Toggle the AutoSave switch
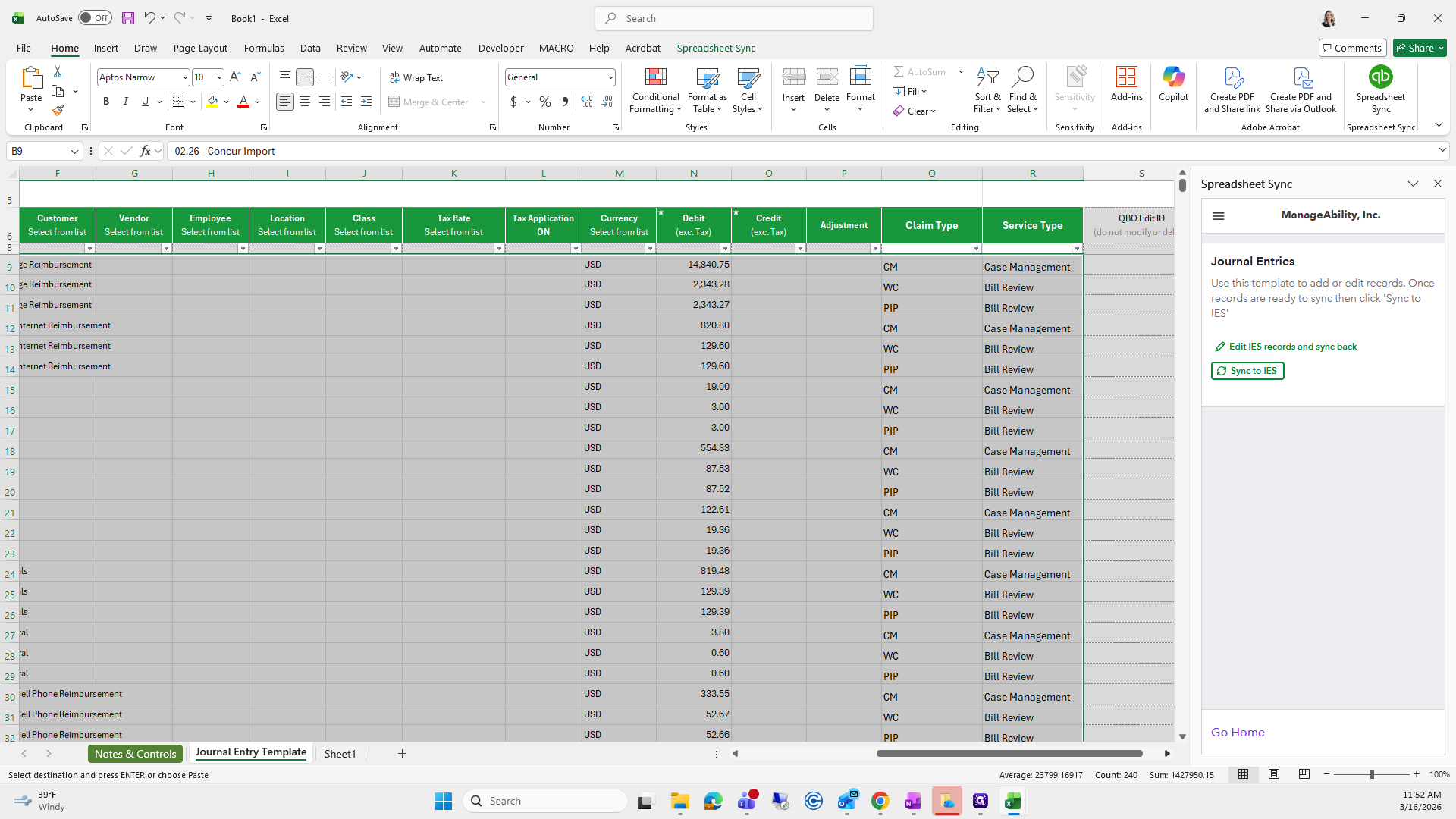 pos(95,18)
